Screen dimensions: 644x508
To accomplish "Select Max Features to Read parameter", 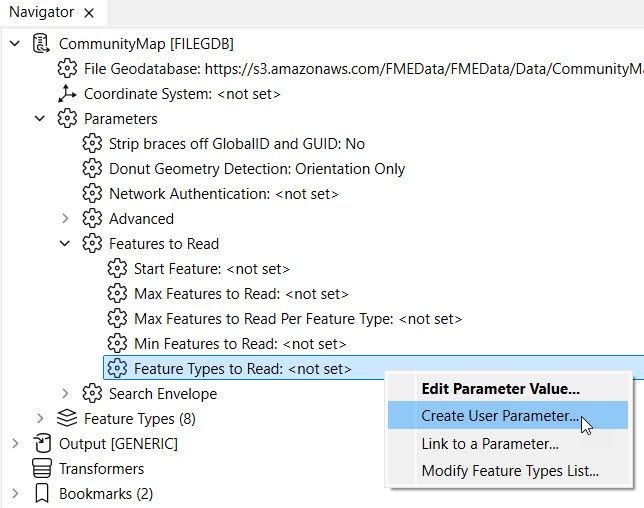I will click(240, 294).
